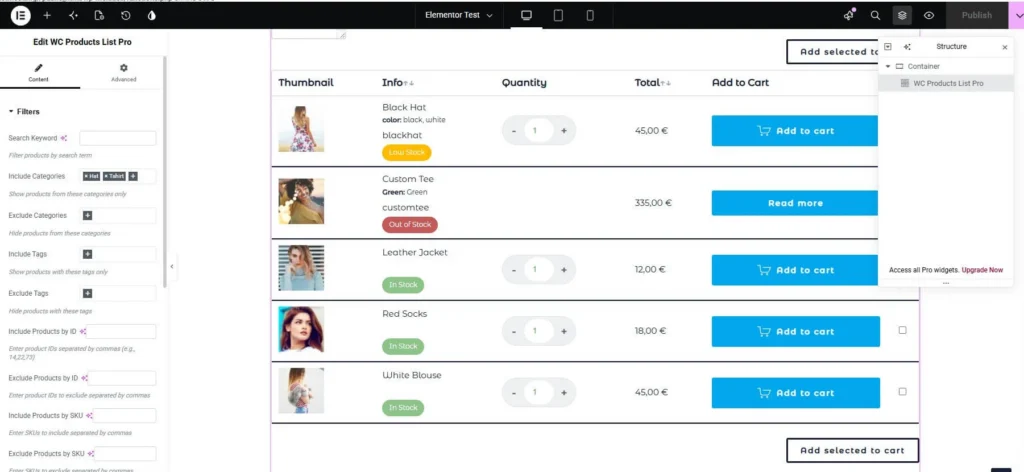The height and width of the screenshot is (472, 1024).
Task: Tick the Red Socks row checkbox
Action: click(x=903, y=330)
